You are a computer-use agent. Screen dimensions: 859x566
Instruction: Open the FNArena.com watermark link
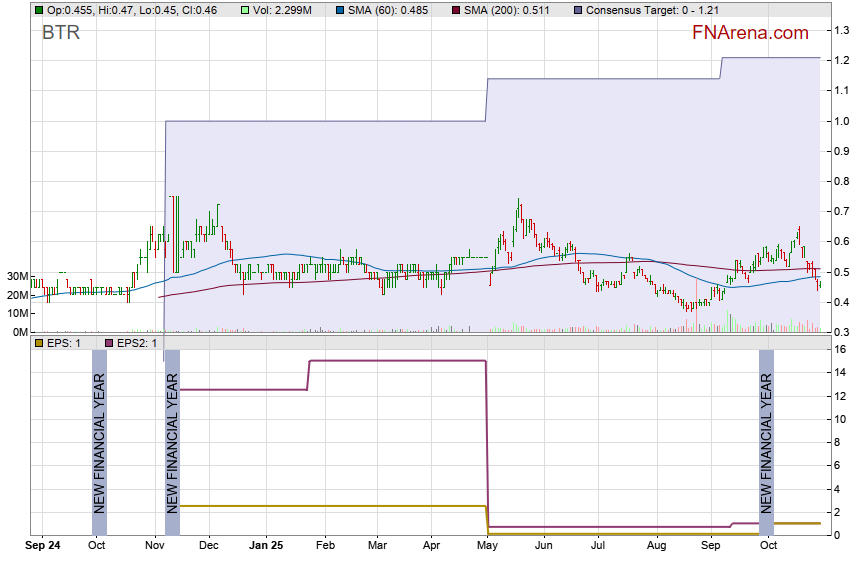[x=750, y=33]
